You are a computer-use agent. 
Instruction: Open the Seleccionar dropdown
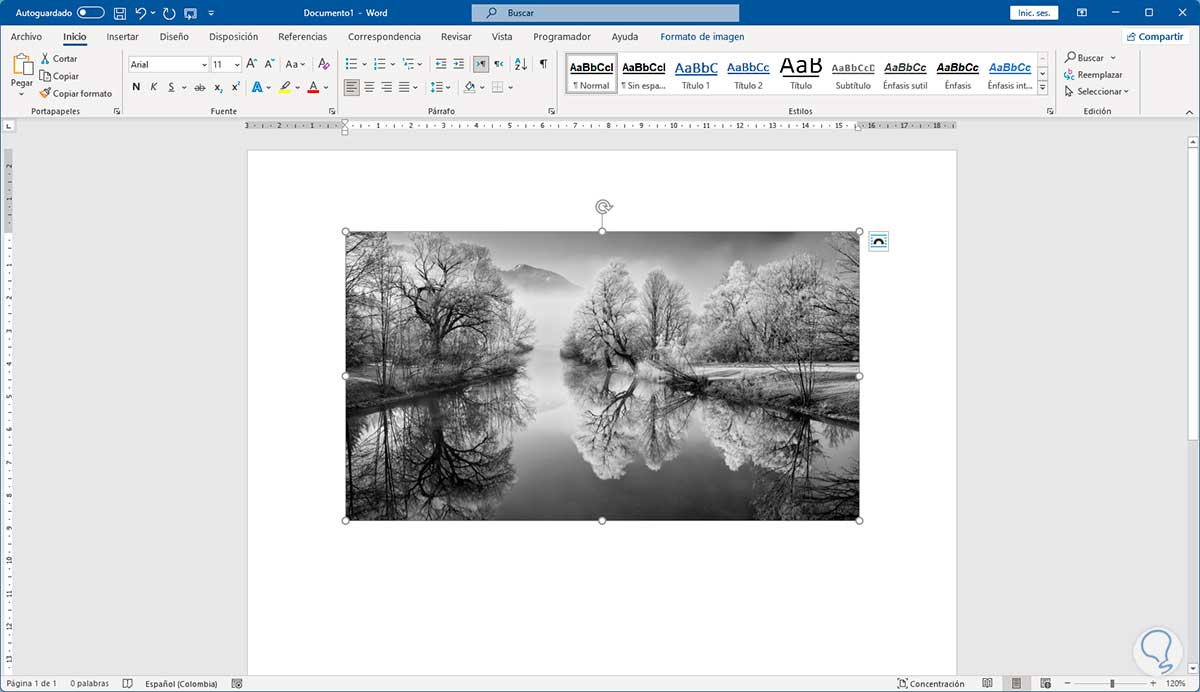click(x=1096, y=92)
